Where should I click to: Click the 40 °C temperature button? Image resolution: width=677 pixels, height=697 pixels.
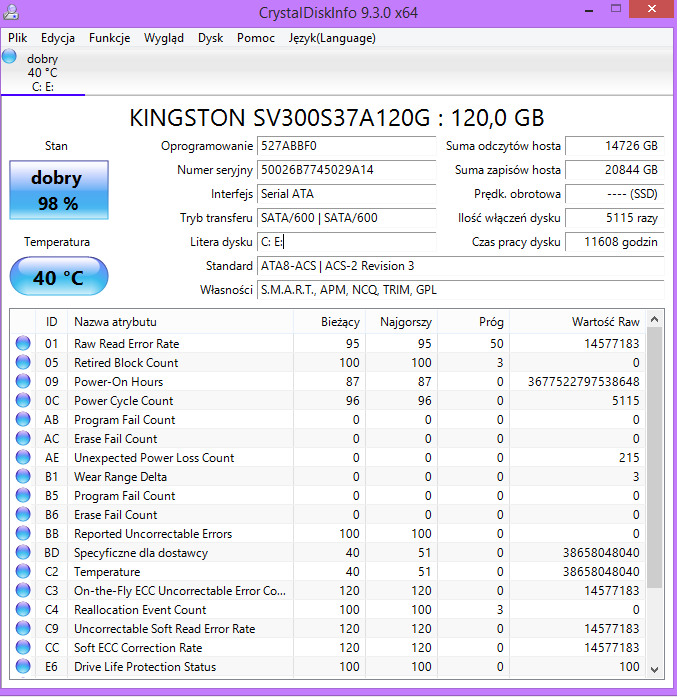point(59,276)
